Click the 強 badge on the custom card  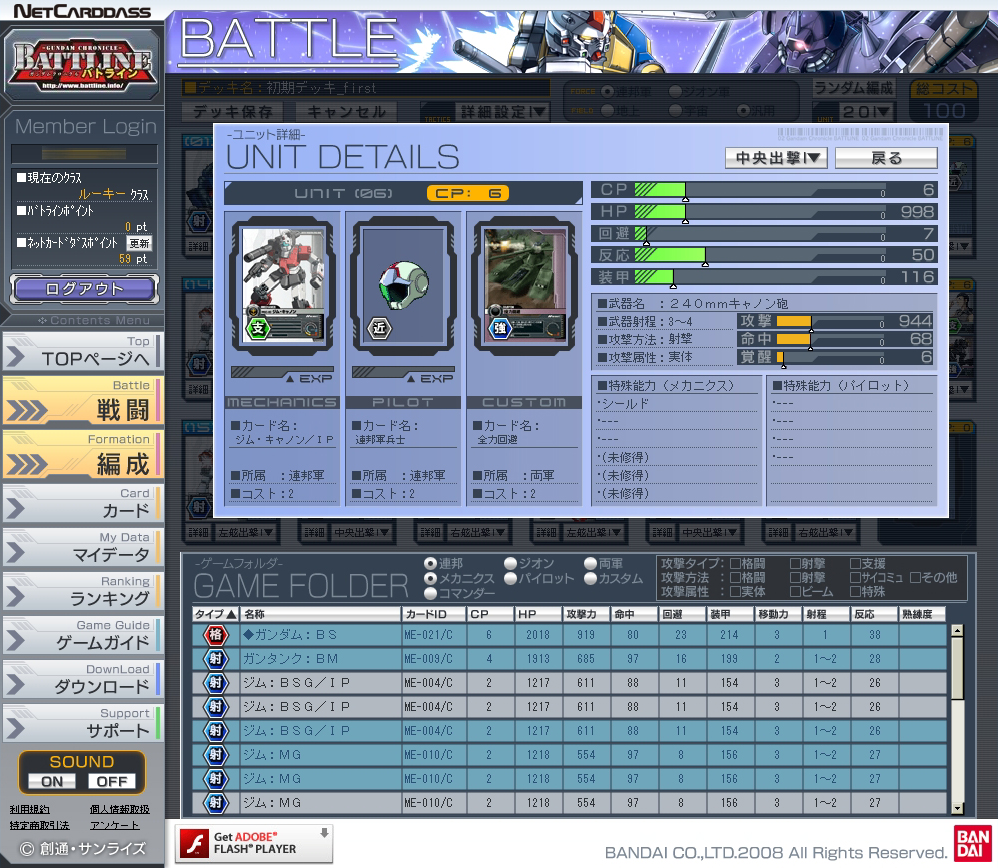coord(500,328)
